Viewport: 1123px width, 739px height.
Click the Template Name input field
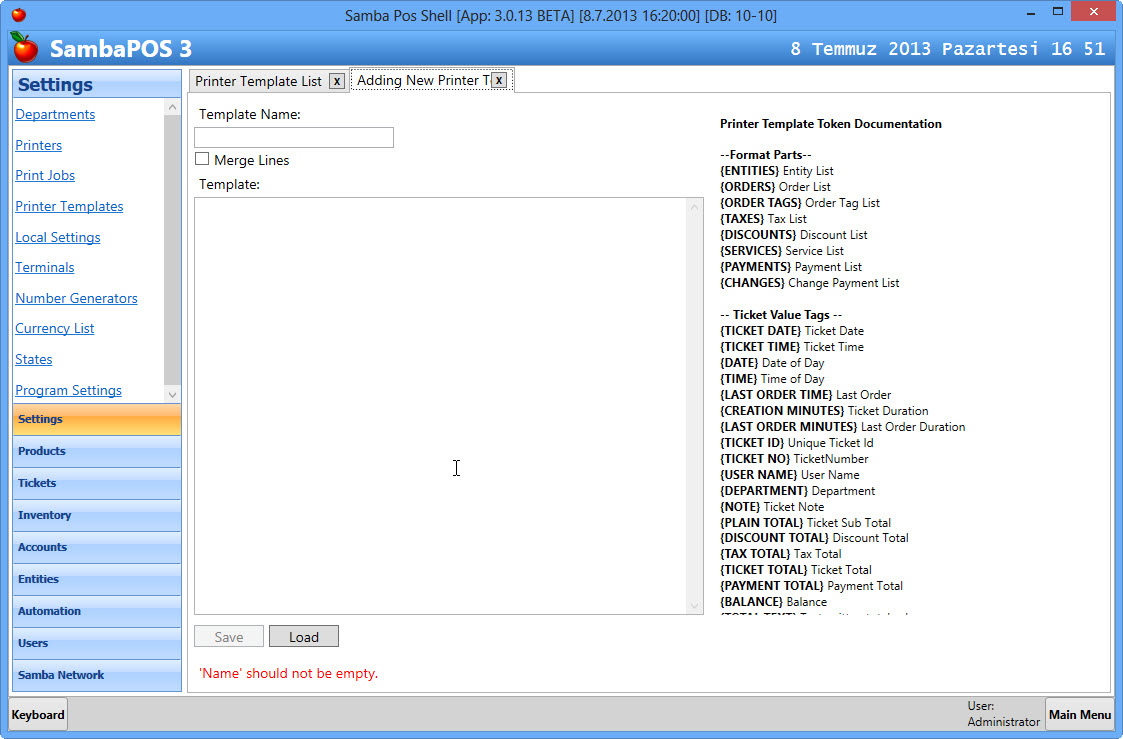[x=294, y=138]
